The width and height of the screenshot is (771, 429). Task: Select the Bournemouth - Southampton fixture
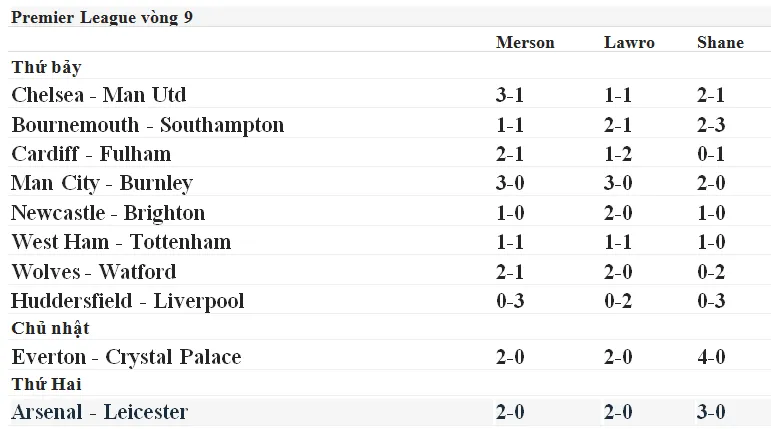[147, 125]
